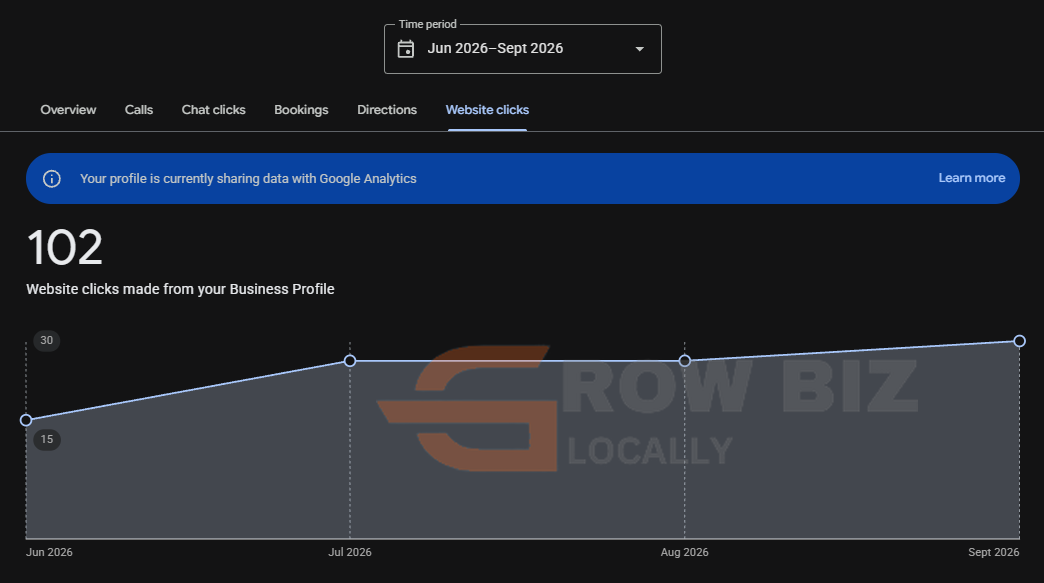Select the Sept 2026 chart data point
Image resolution: width=1044 pixels, height=583 pixels.
1019,341
